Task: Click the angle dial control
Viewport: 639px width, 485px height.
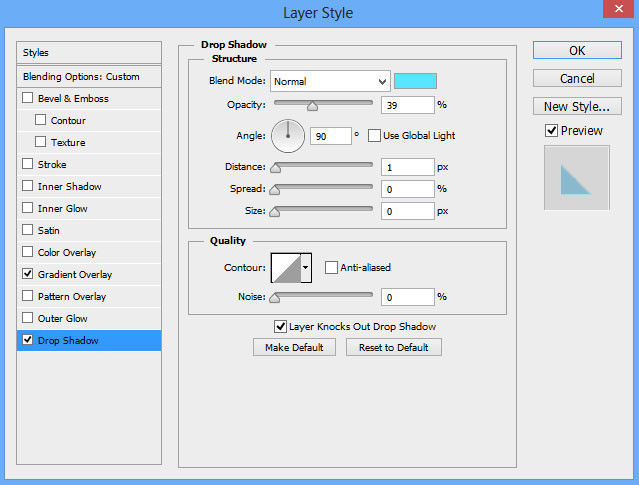Action: (x=288, y=135)
